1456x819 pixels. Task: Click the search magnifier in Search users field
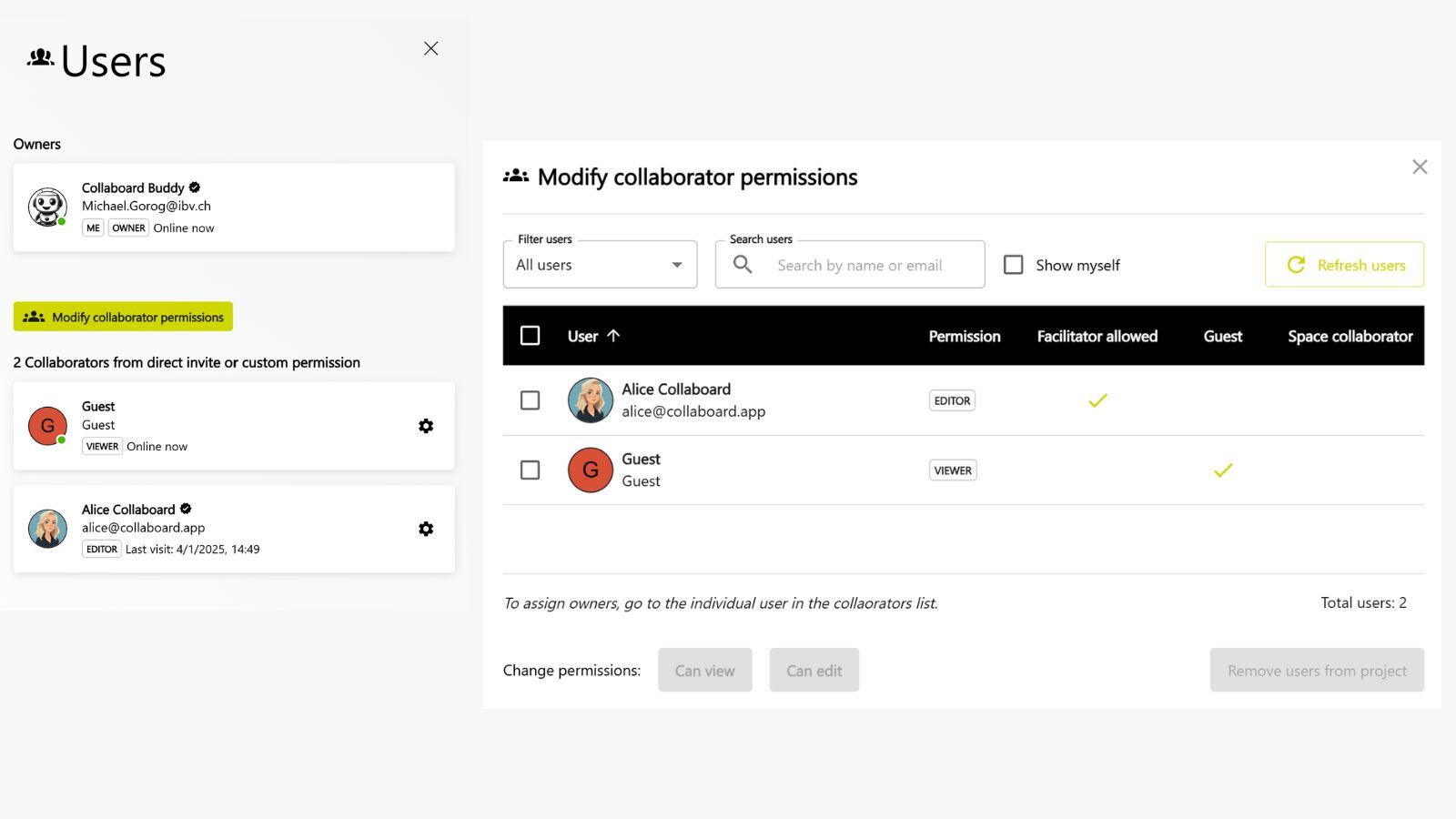(742, 264)
